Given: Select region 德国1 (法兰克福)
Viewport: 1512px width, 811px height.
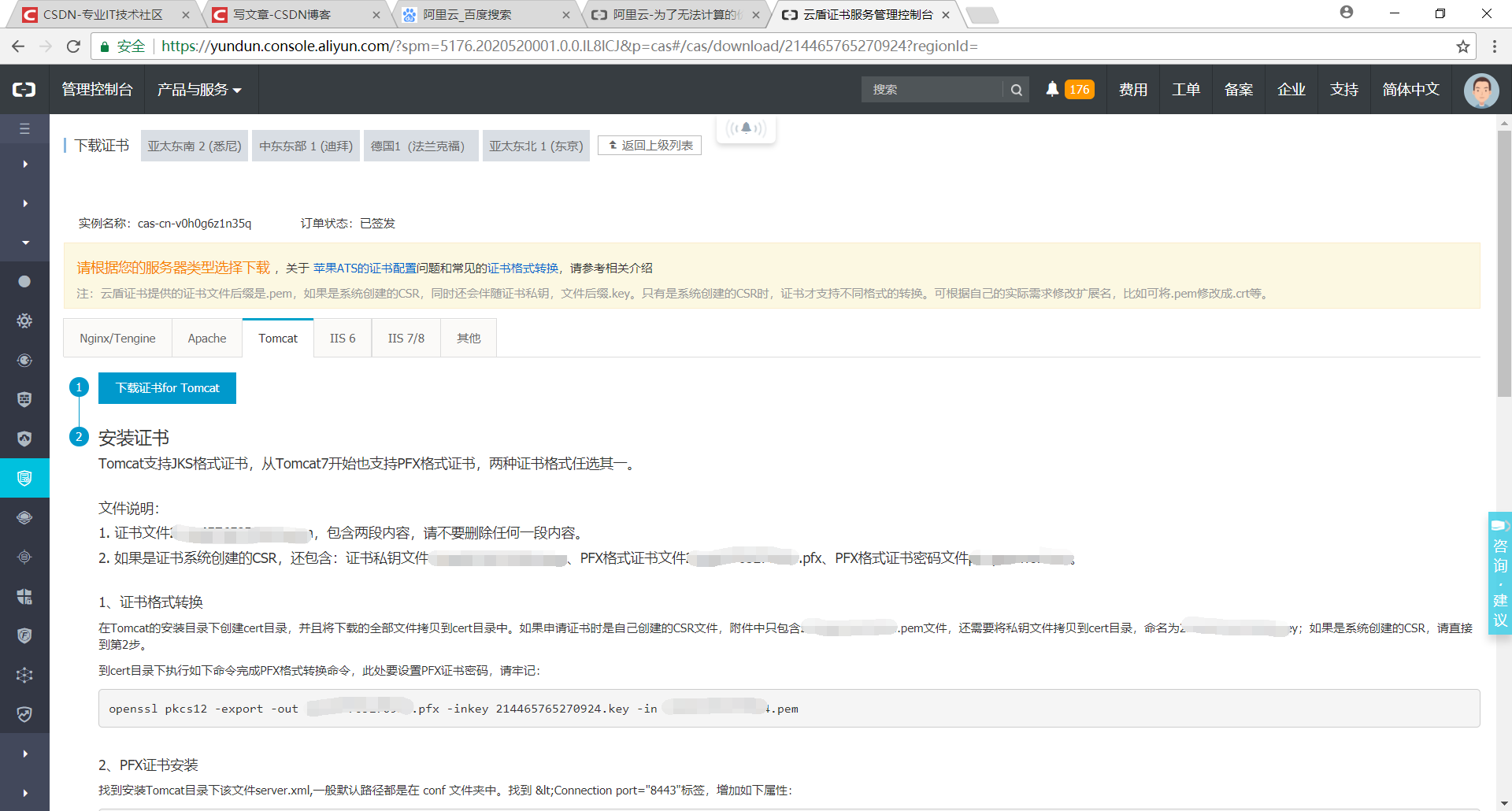Looking at the screenshot, I should pos(421,146).
